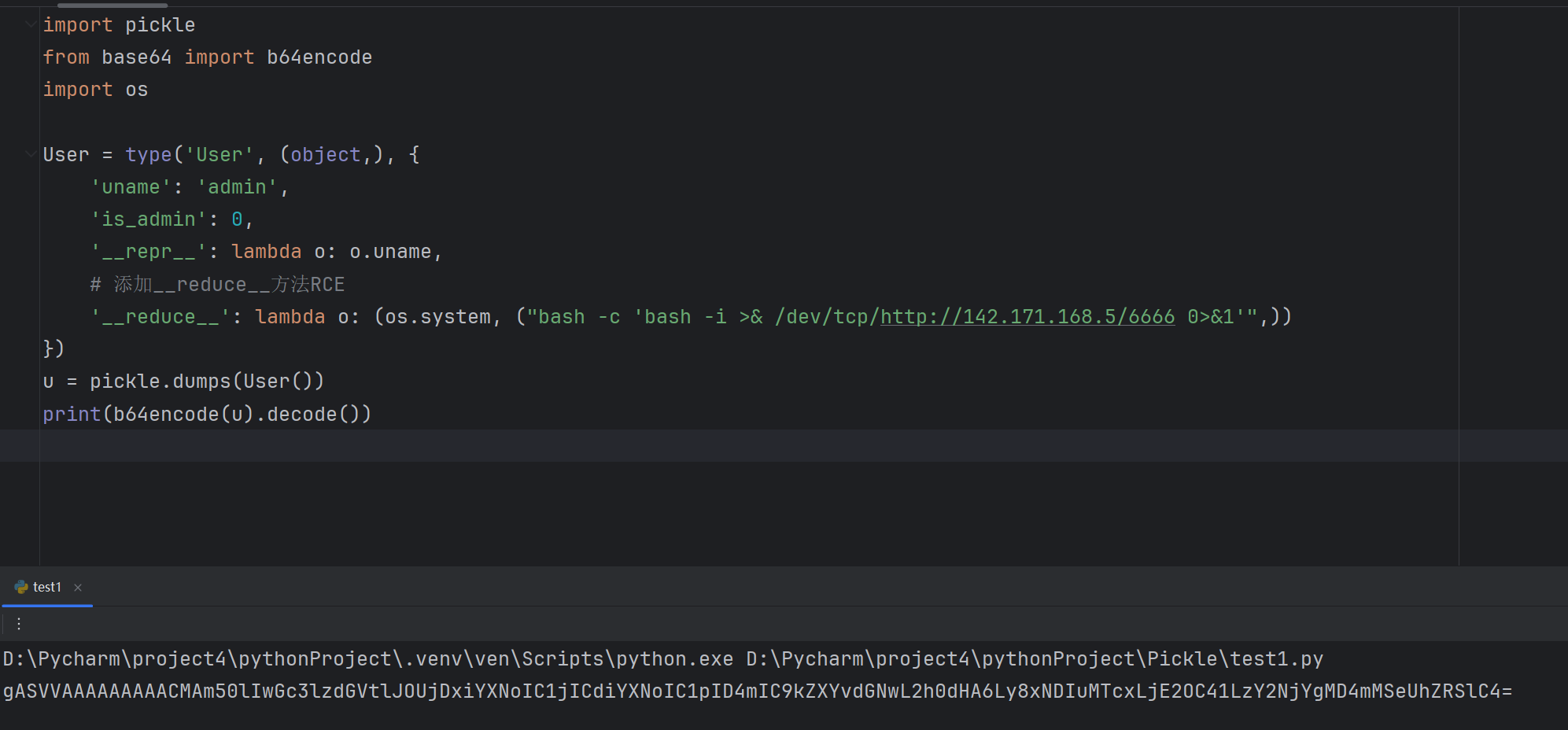Click the '__repr__' lambda line
Viewport: 1568px width, 730px height.
pos(267,252)
